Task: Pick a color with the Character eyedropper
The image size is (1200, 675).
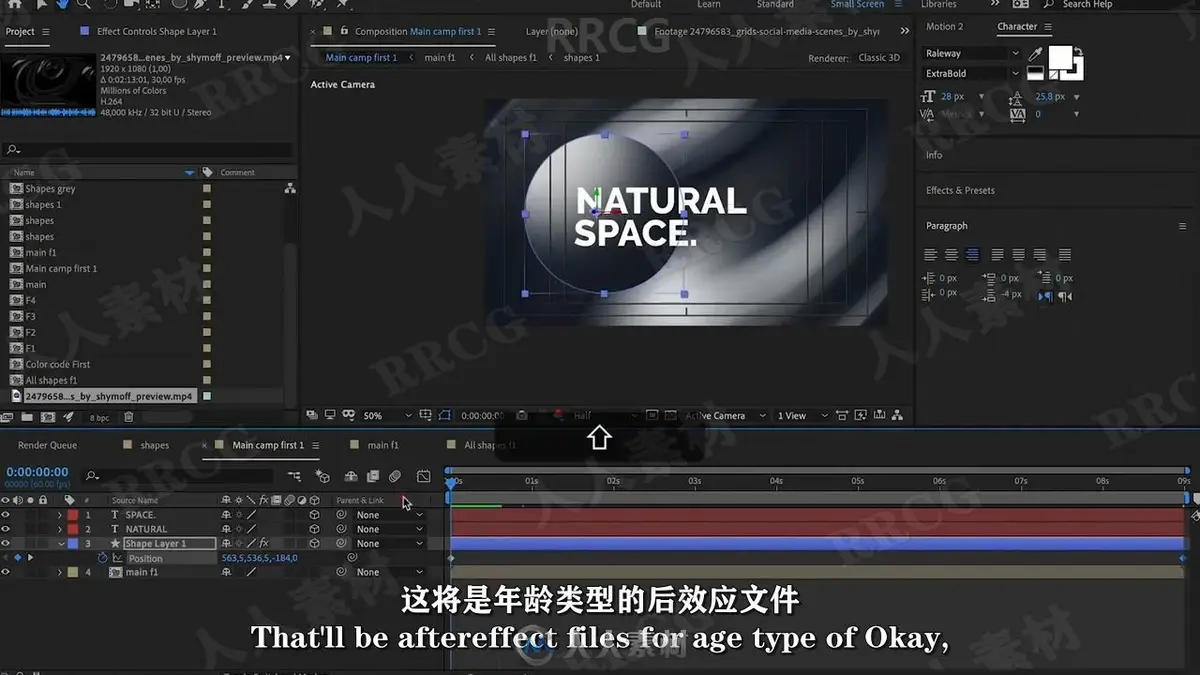Action: (x=1036, y=53)
